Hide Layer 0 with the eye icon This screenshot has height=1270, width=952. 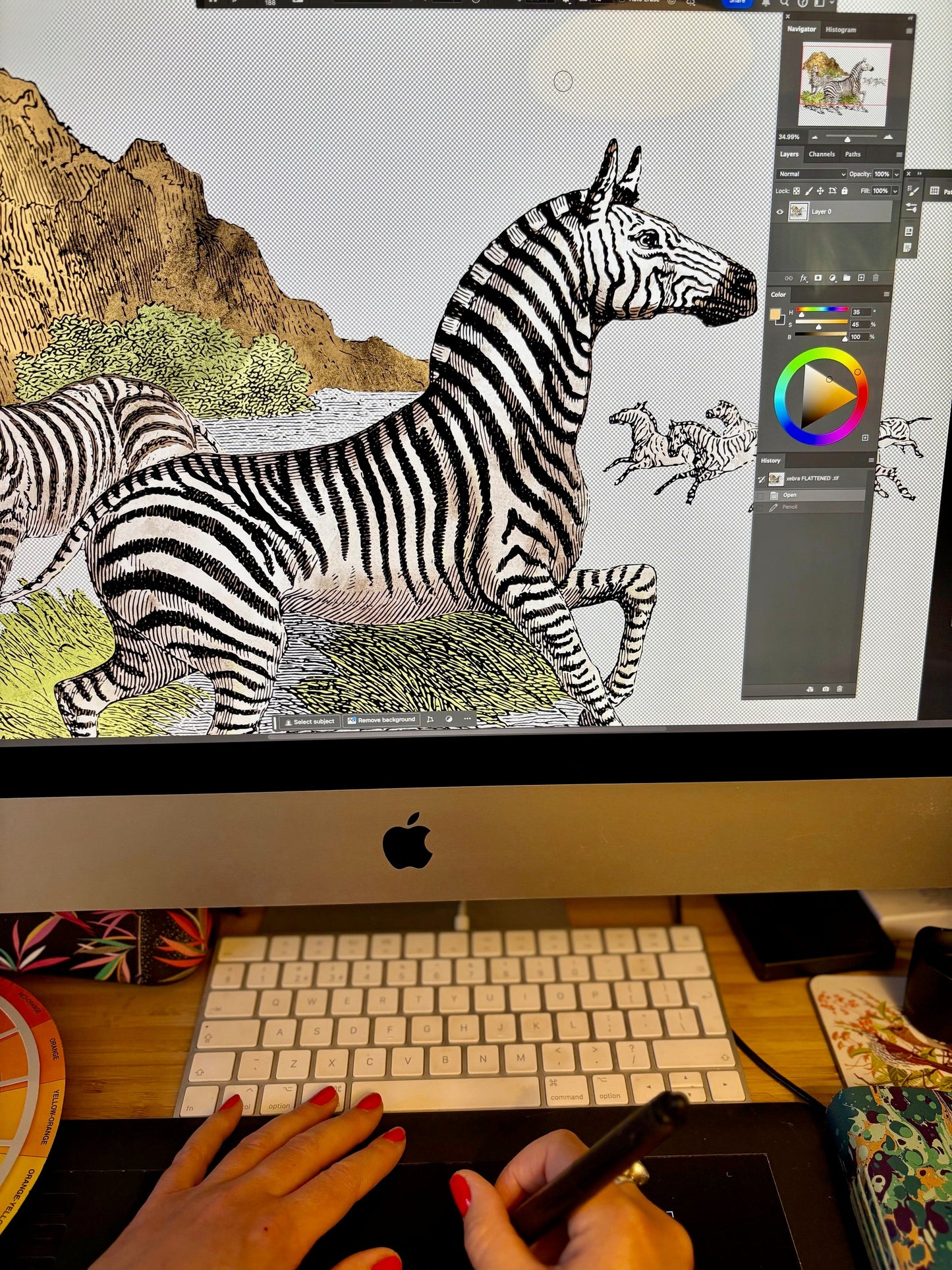pos(780,212)
